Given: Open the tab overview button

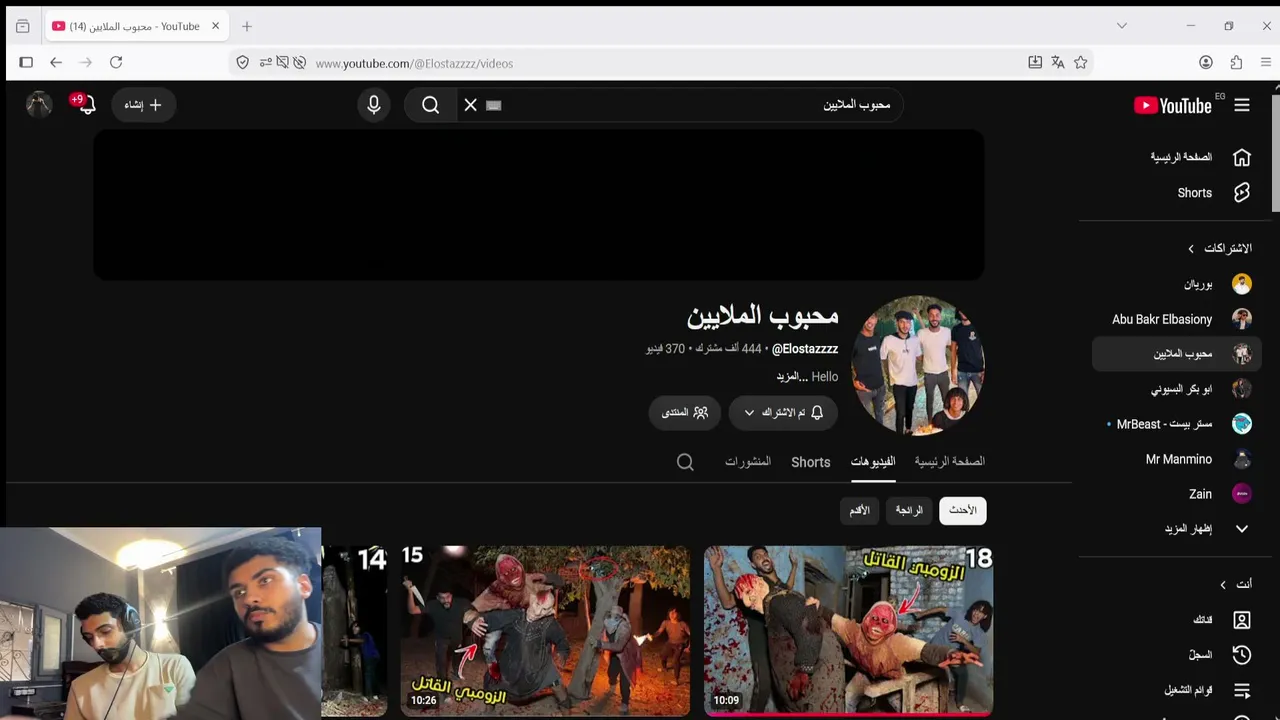Looking at the screenshot, I should pos(23,26).
